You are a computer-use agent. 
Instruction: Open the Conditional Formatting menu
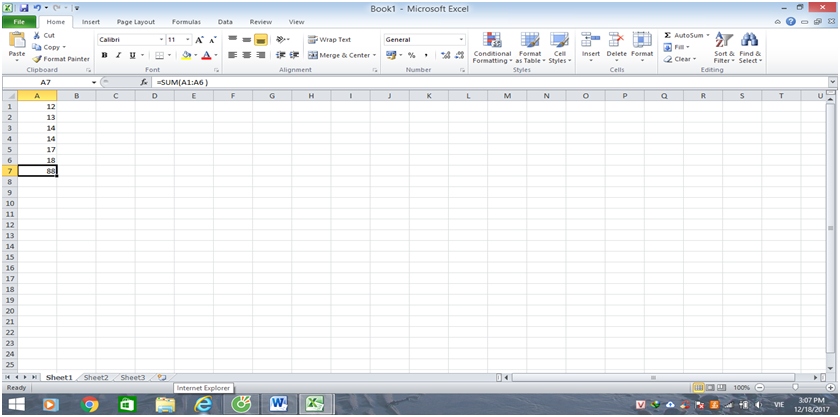(x=492, y=47)
